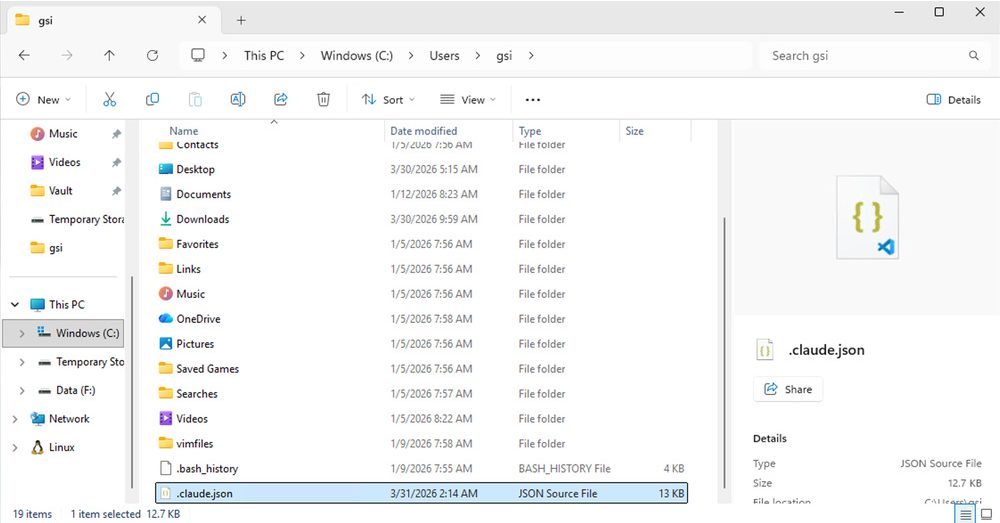
Task: Click the Rename icon in toolbar
Action: click(238, 100)
